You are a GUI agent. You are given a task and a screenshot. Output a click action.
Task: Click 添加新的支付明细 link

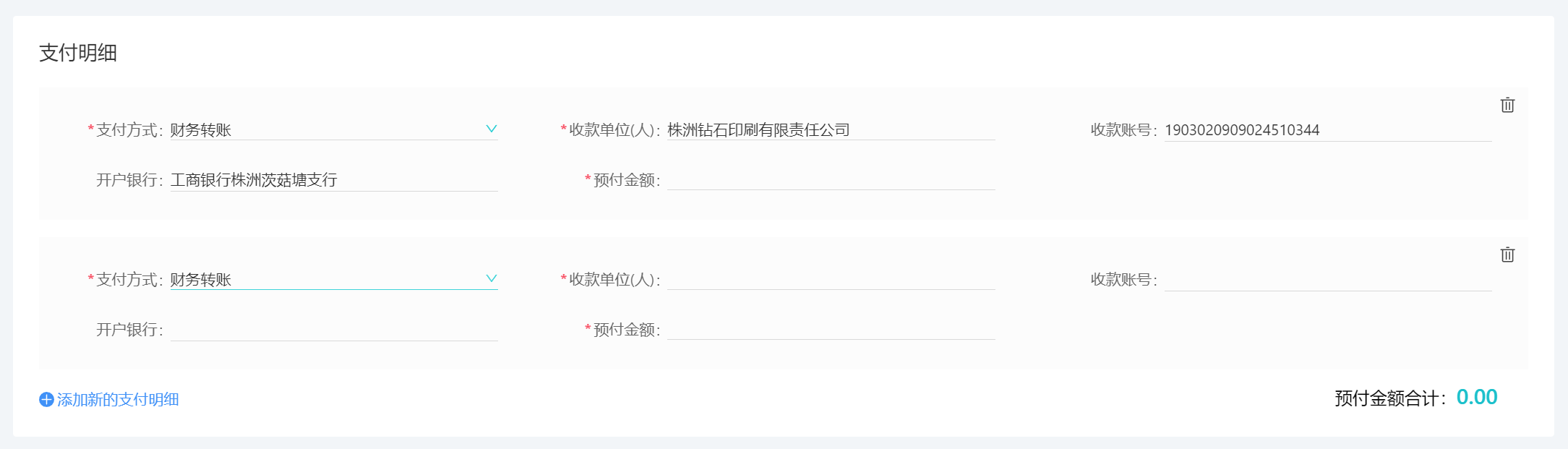118,400
